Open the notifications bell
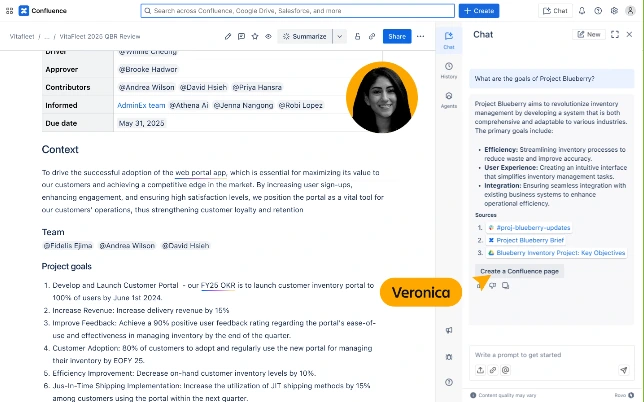This screenshot has width=644, height=402. click(x=582, y=11)
